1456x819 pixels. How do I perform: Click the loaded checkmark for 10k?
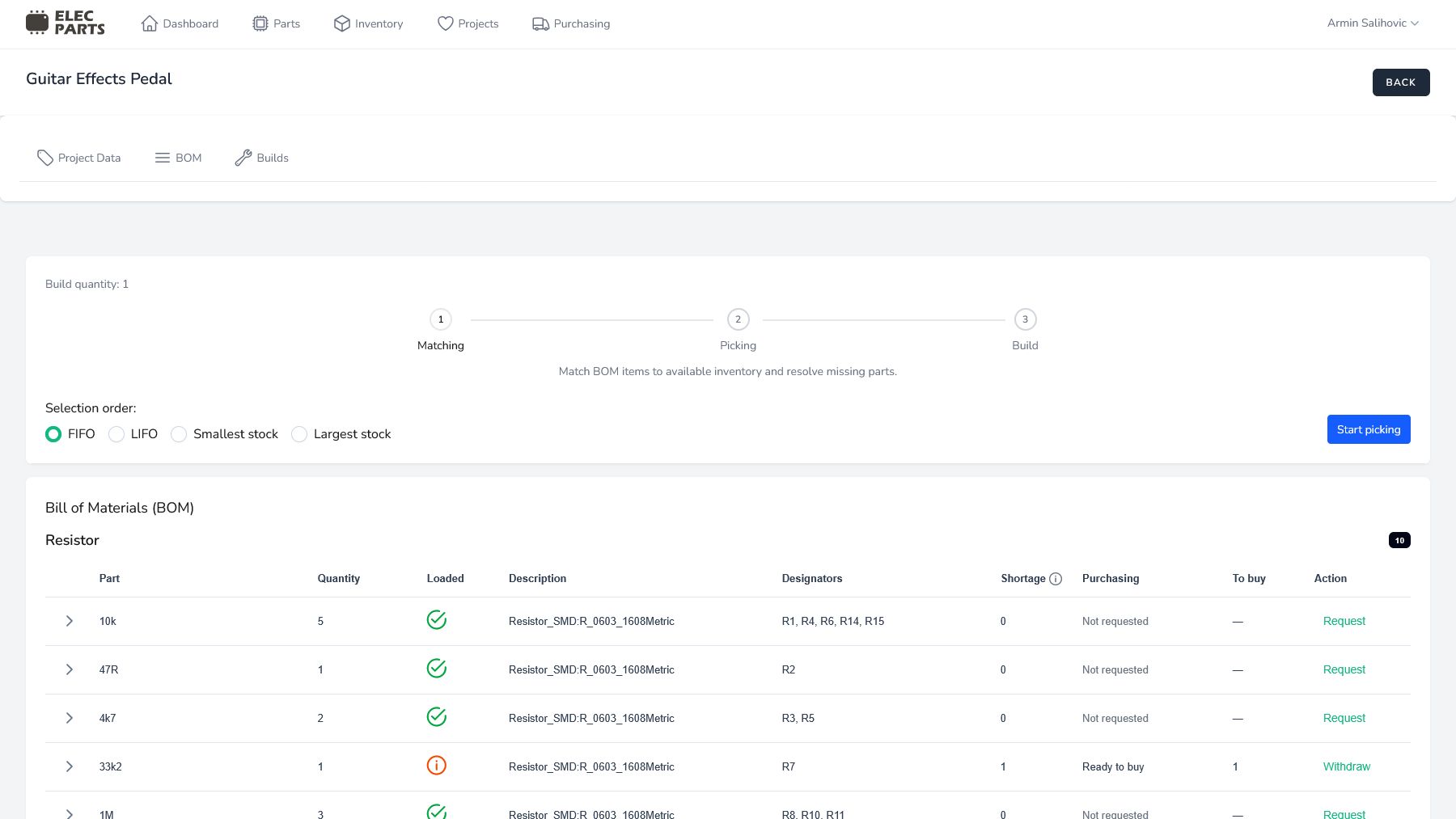[437, 620]
